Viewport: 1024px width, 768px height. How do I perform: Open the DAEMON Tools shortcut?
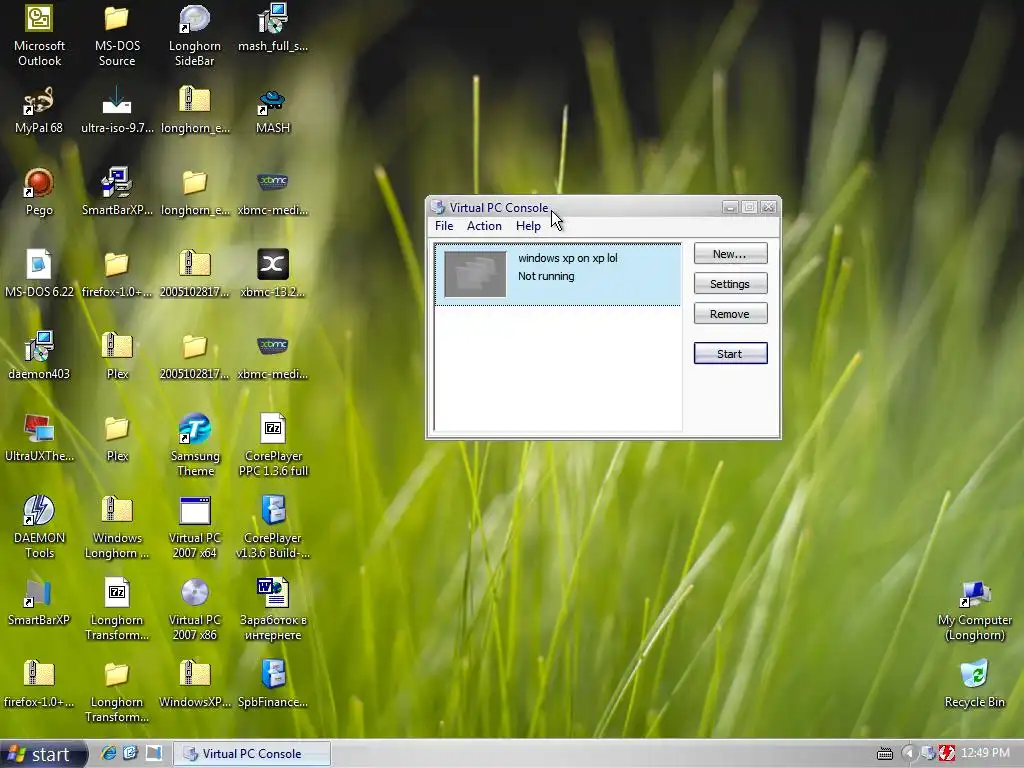pos(39,527)
